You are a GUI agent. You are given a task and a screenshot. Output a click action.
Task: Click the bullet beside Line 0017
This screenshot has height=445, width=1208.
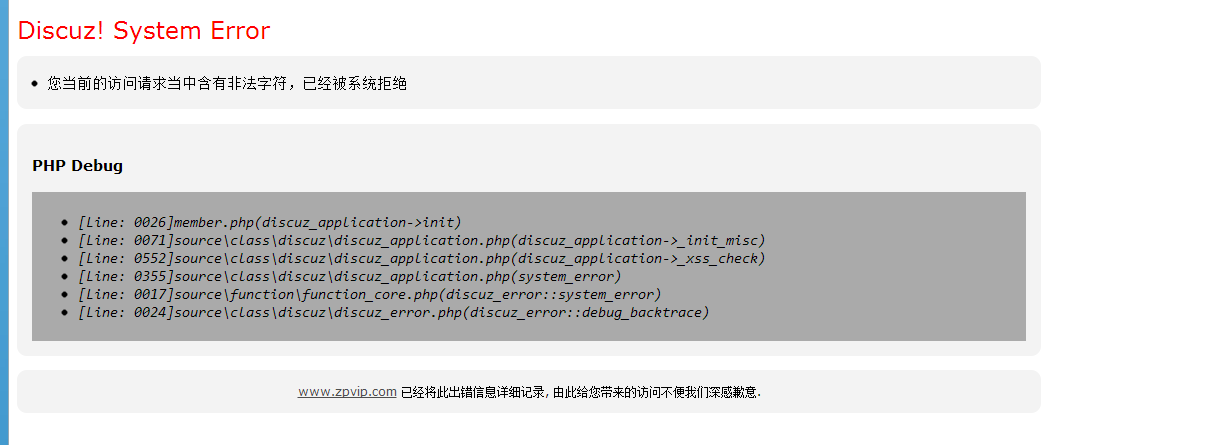65,294
